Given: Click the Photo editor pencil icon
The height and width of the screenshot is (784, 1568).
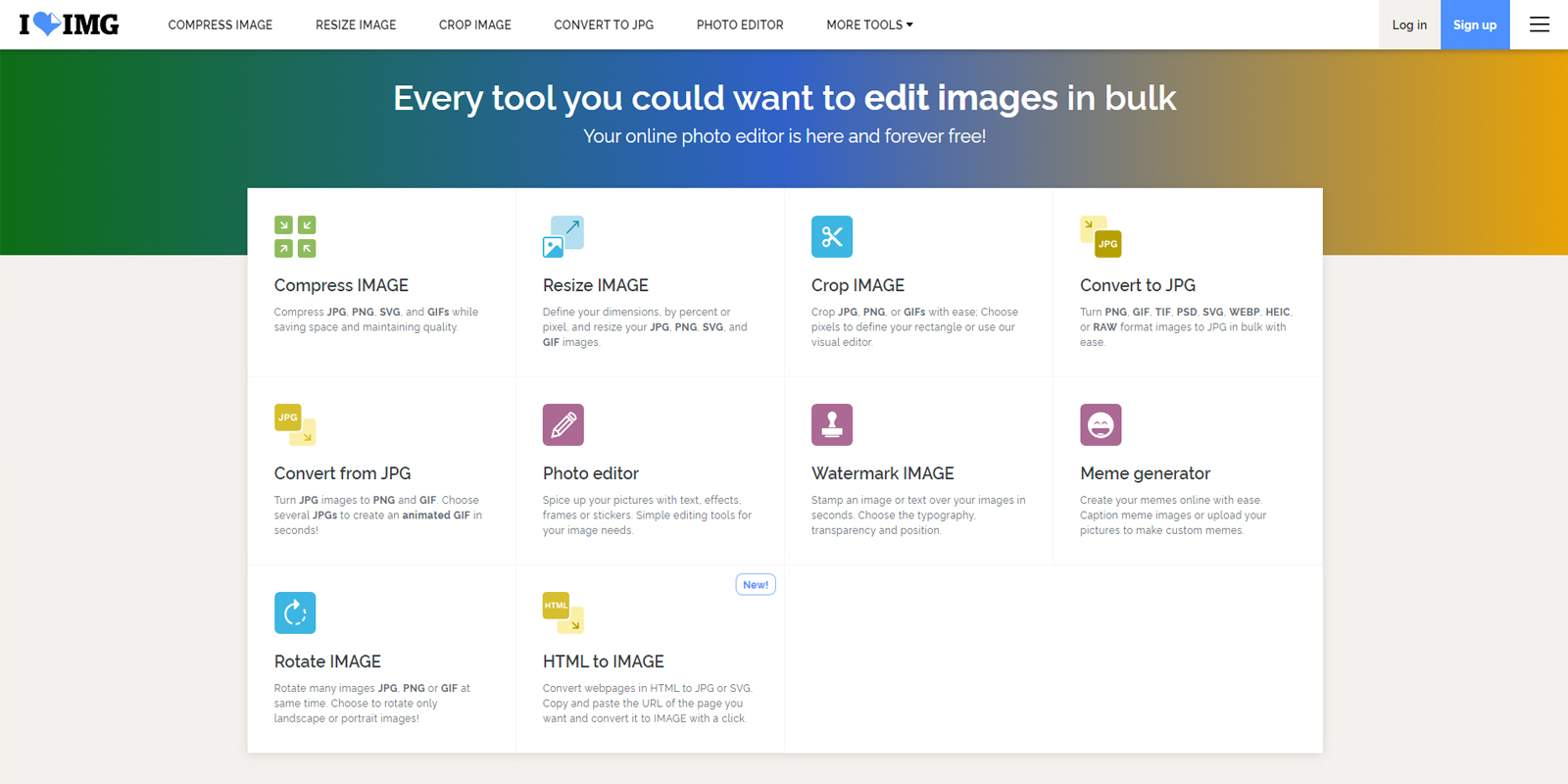Looking at the screenshot, I should 563,424.
